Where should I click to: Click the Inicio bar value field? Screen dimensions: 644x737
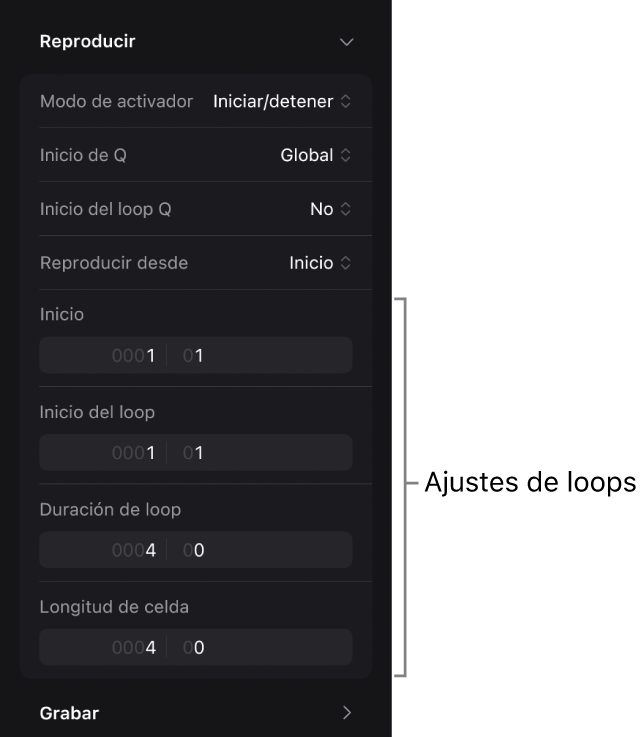click(x=134, y=355)
